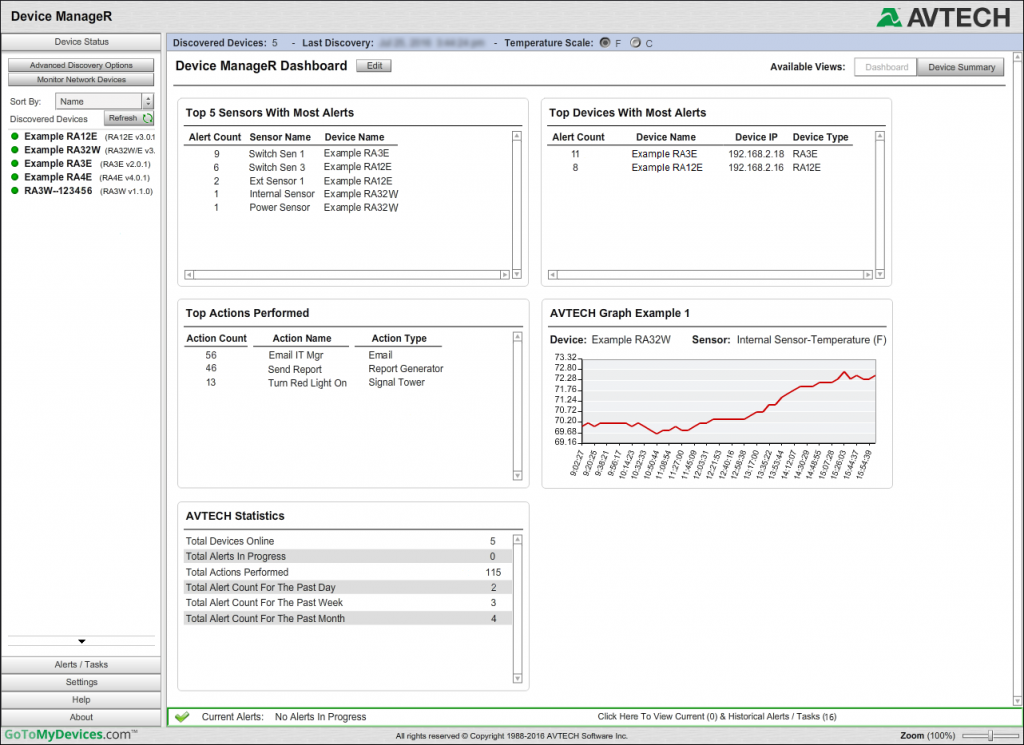Click Monitor Network Devices
Image resolution: width=1024 pixels, height=745 pixels.
tap(80, 79)
